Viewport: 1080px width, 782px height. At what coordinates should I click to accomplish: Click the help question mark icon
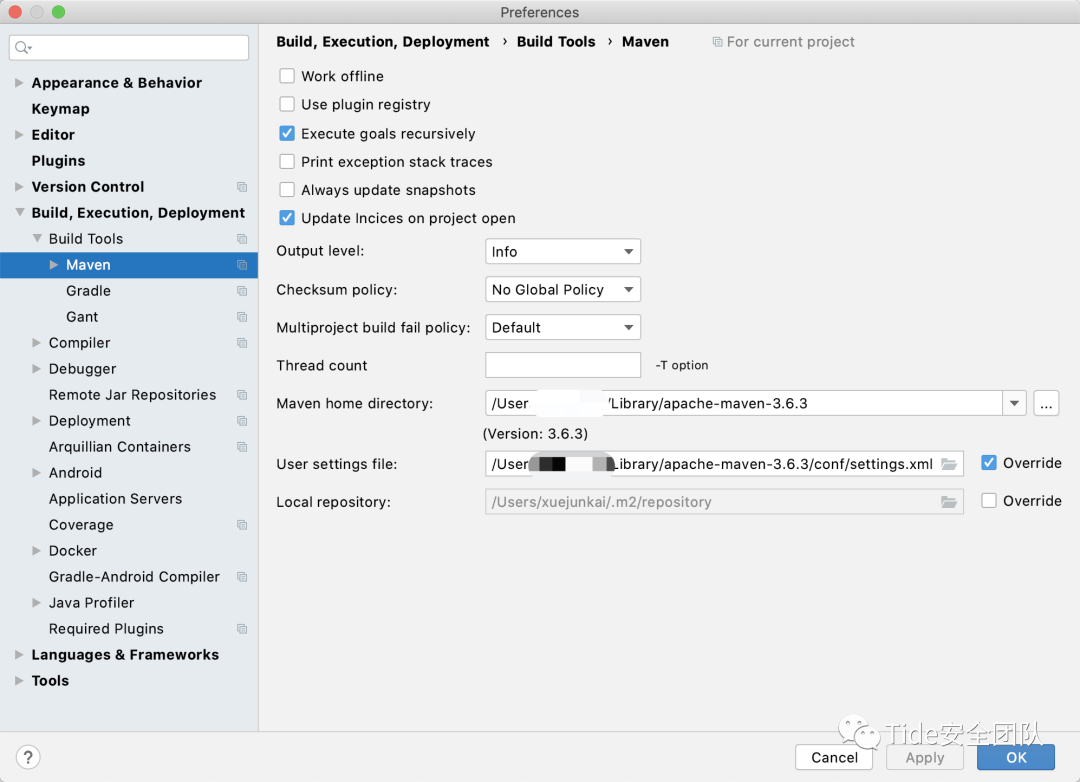28,757
